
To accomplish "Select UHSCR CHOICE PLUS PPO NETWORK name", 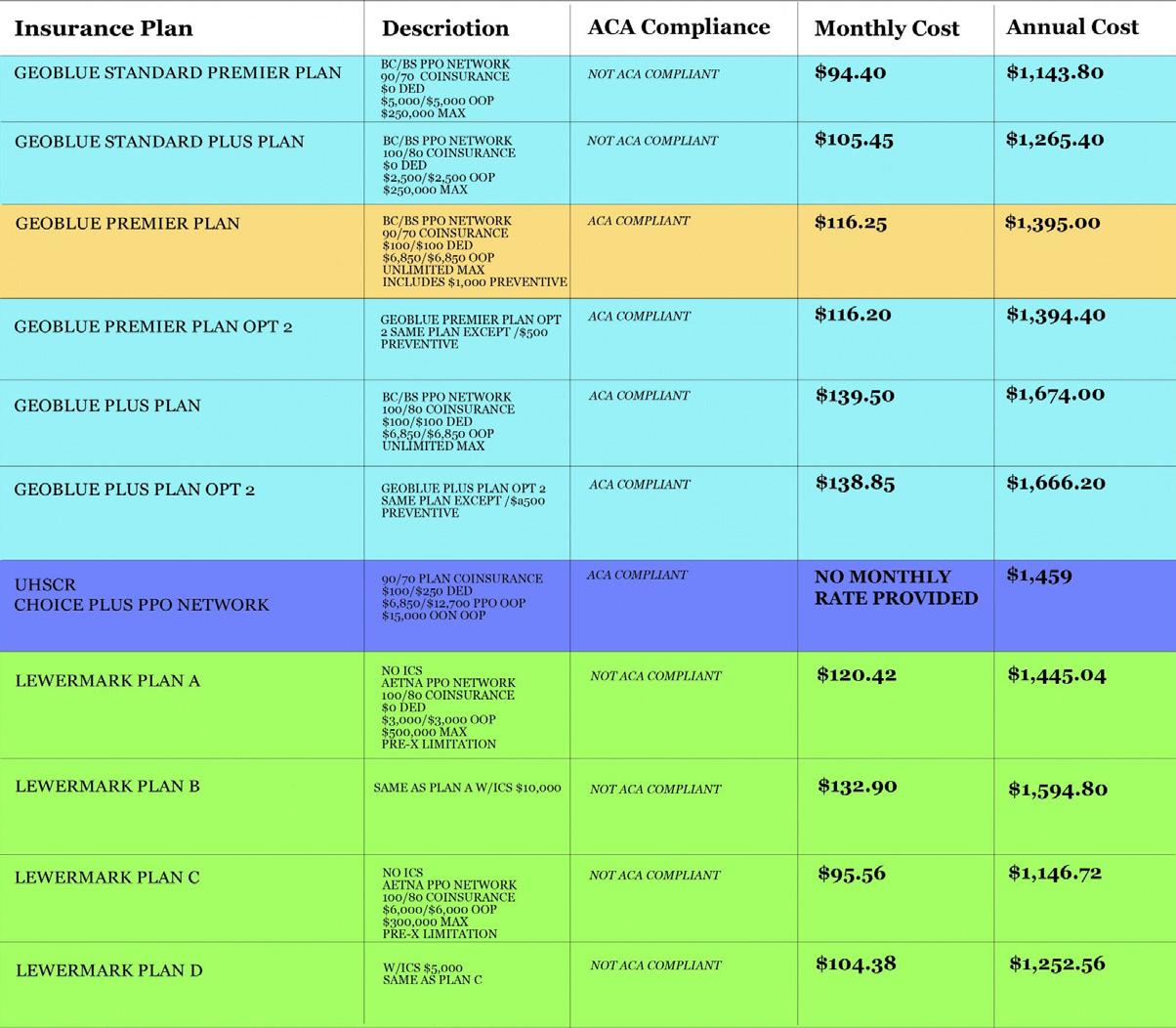I will click(x=142, y=595).
